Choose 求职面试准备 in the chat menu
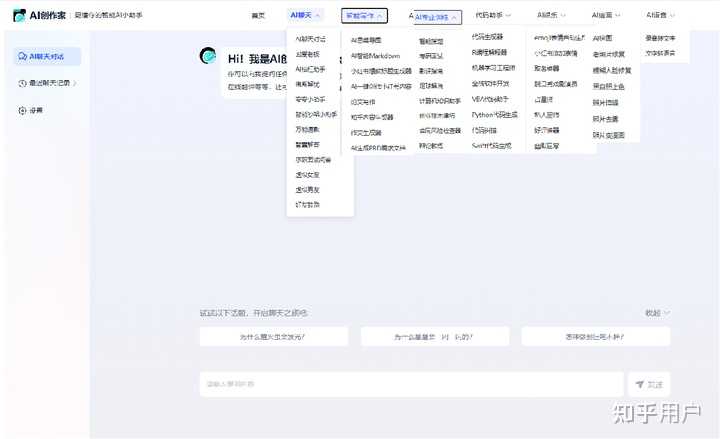The width and height of the screenshot is (720, 439). pos(313,160)
